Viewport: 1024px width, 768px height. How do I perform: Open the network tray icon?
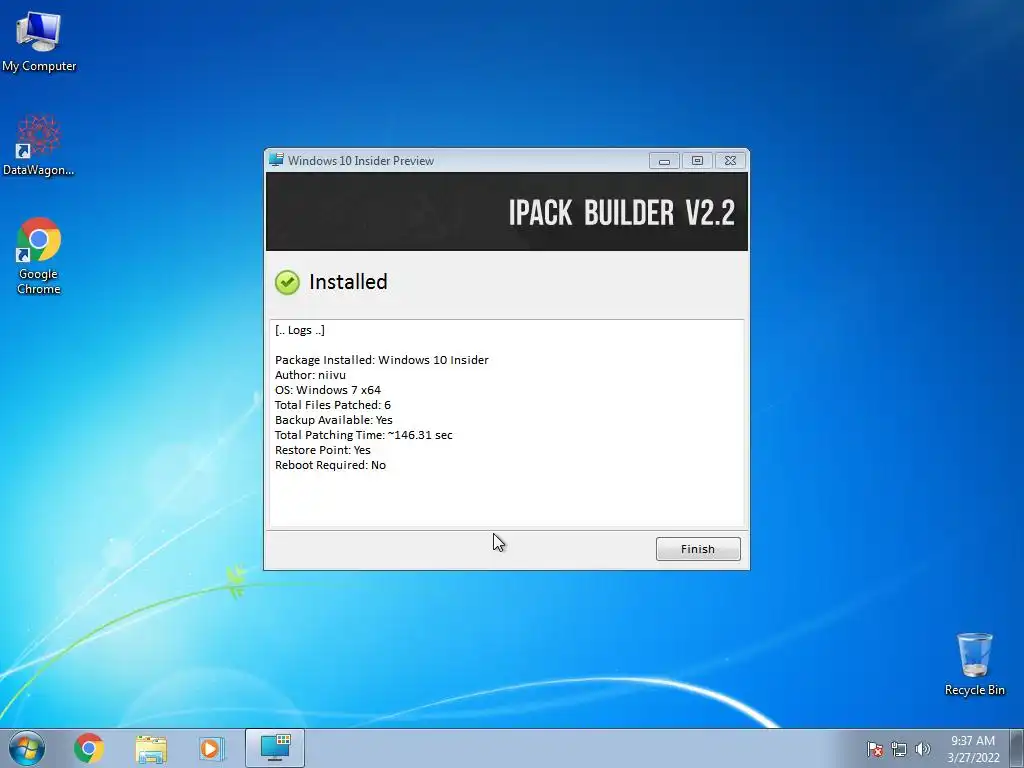point(899,749)
